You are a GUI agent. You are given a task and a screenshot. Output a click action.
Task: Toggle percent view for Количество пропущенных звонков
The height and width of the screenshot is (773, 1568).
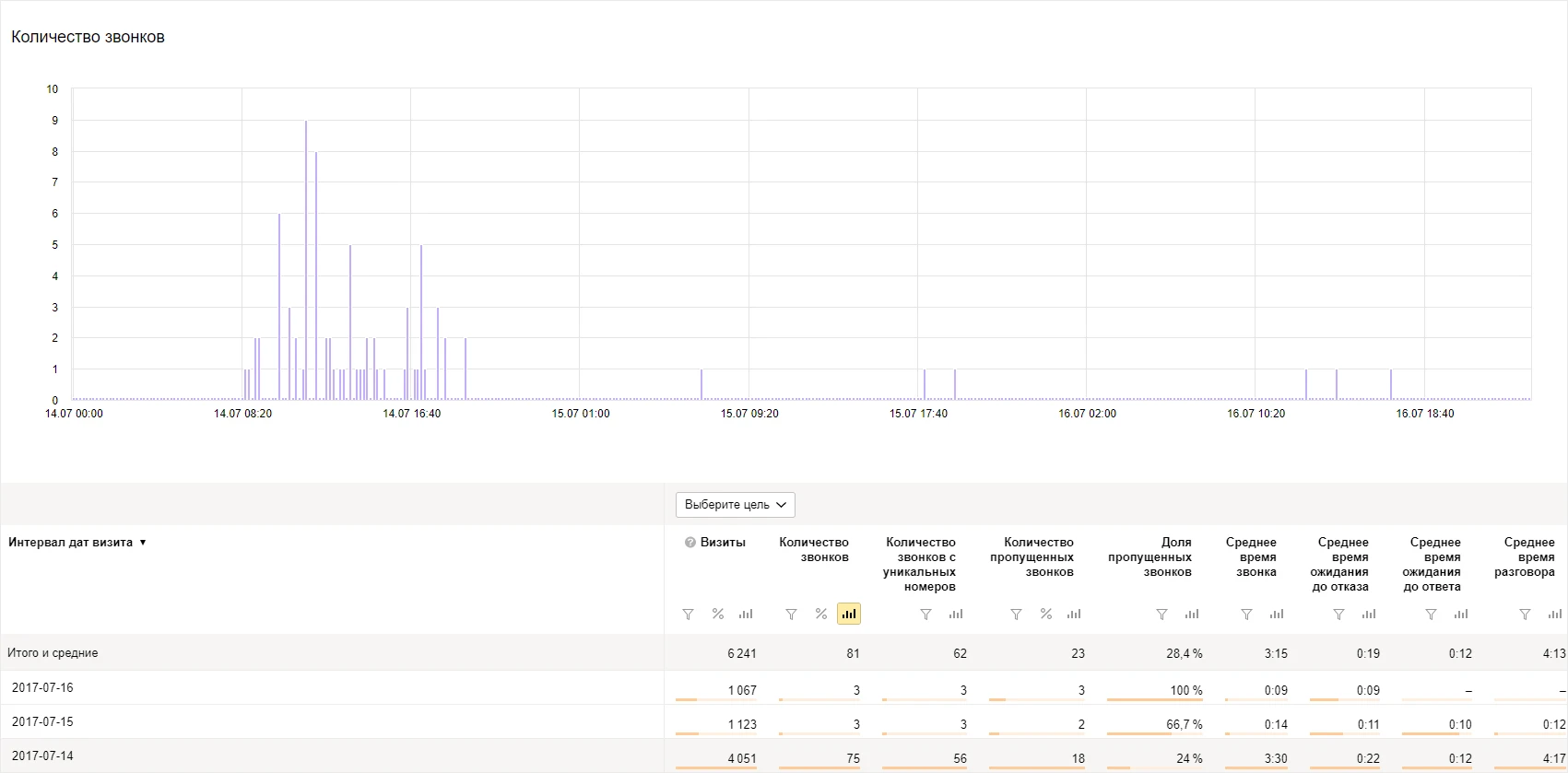[1046, 614]
